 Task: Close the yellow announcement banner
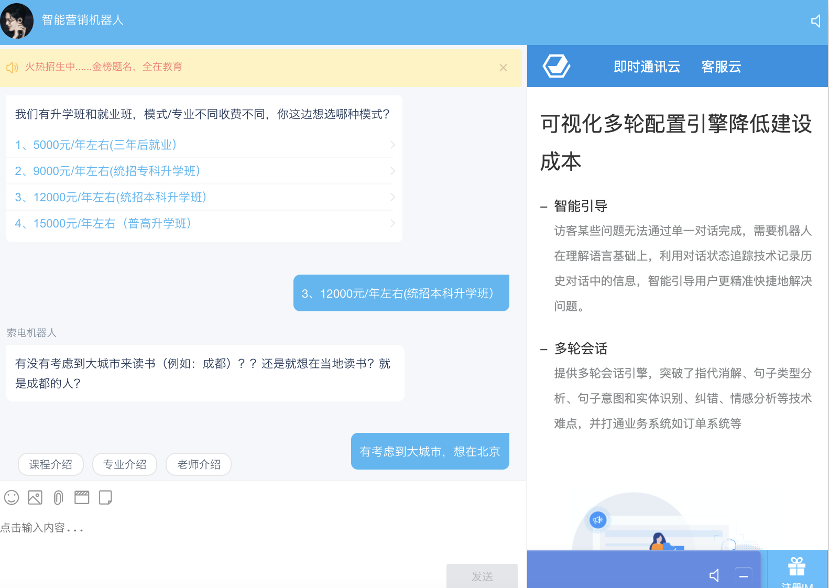[503, 67]
